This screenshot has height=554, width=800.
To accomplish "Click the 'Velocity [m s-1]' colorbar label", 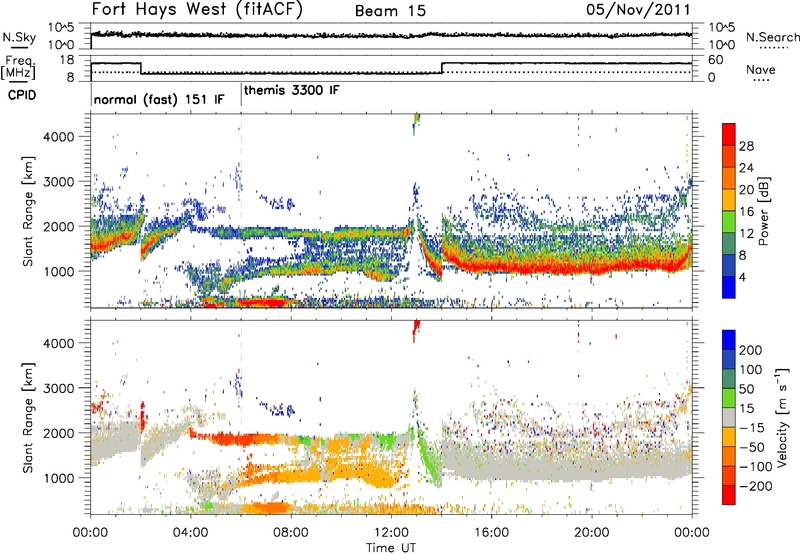I will 781,417.
